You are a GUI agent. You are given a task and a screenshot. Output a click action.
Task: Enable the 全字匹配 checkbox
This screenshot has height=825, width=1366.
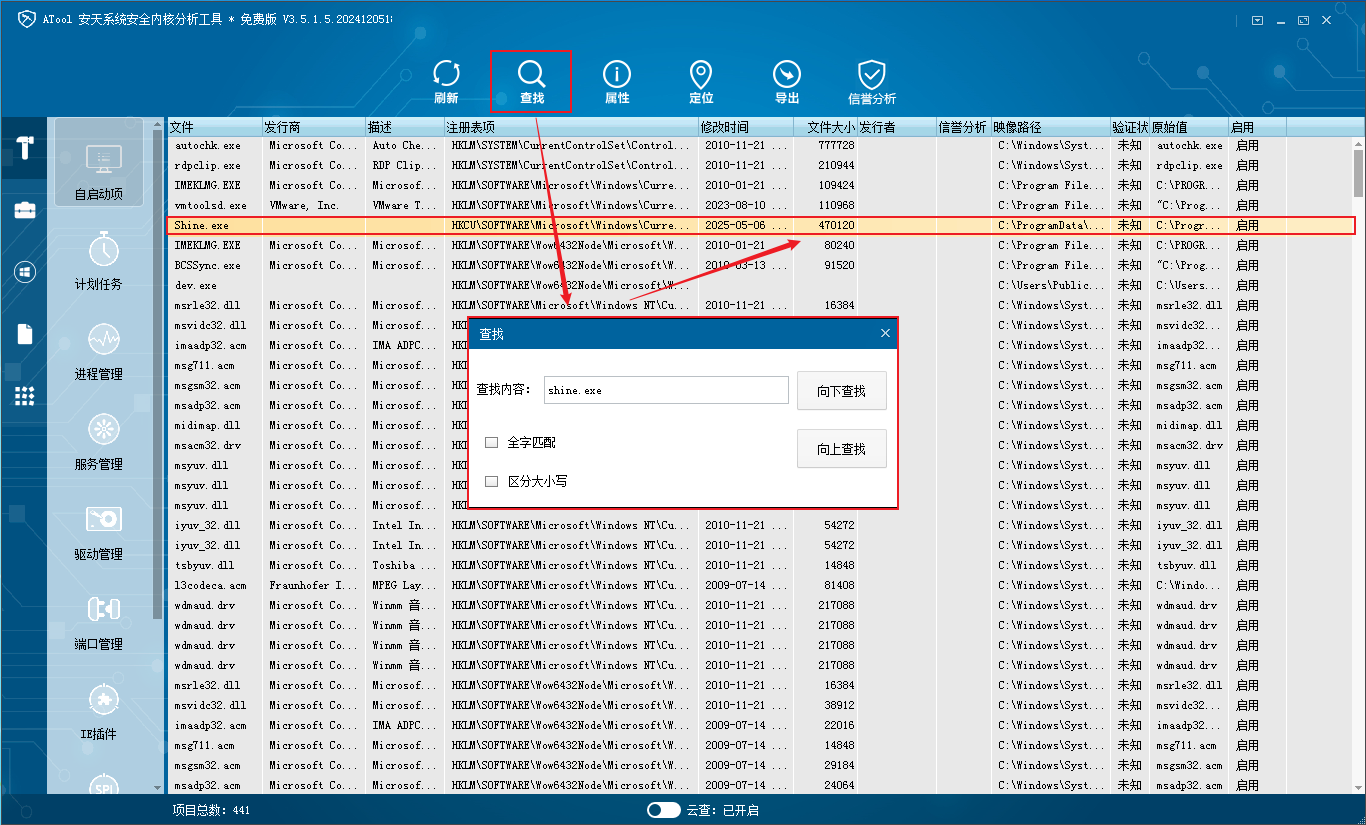(492, 442)
